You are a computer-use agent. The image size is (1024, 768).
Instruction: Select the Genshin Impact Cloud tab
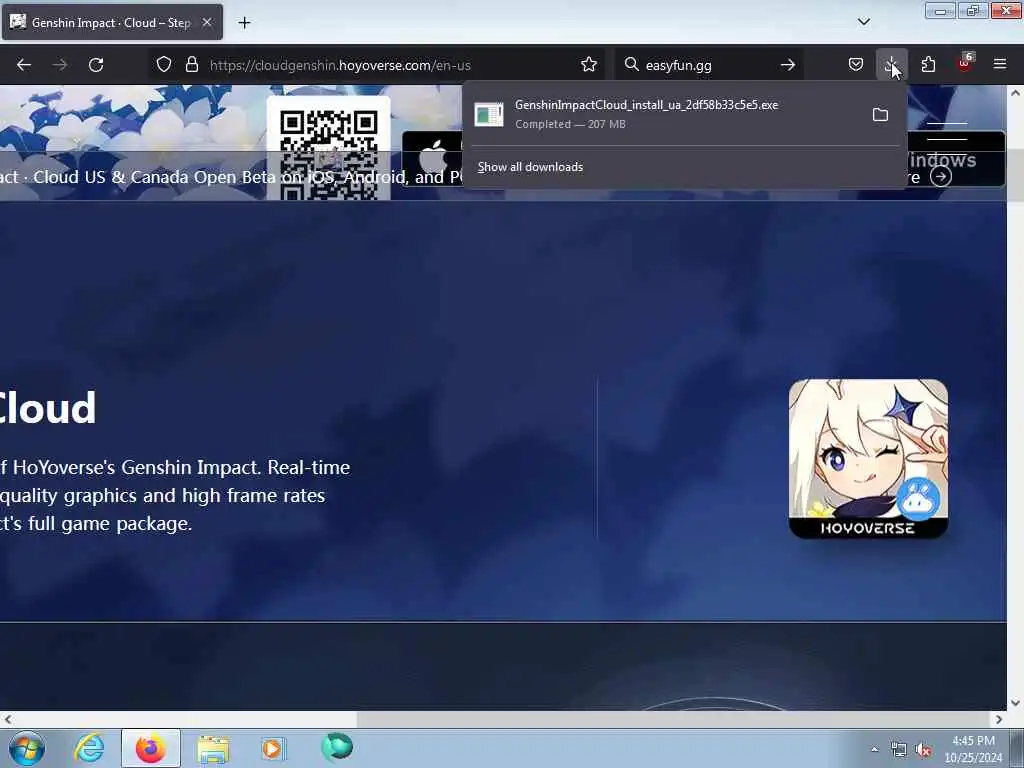pos(112,22)
